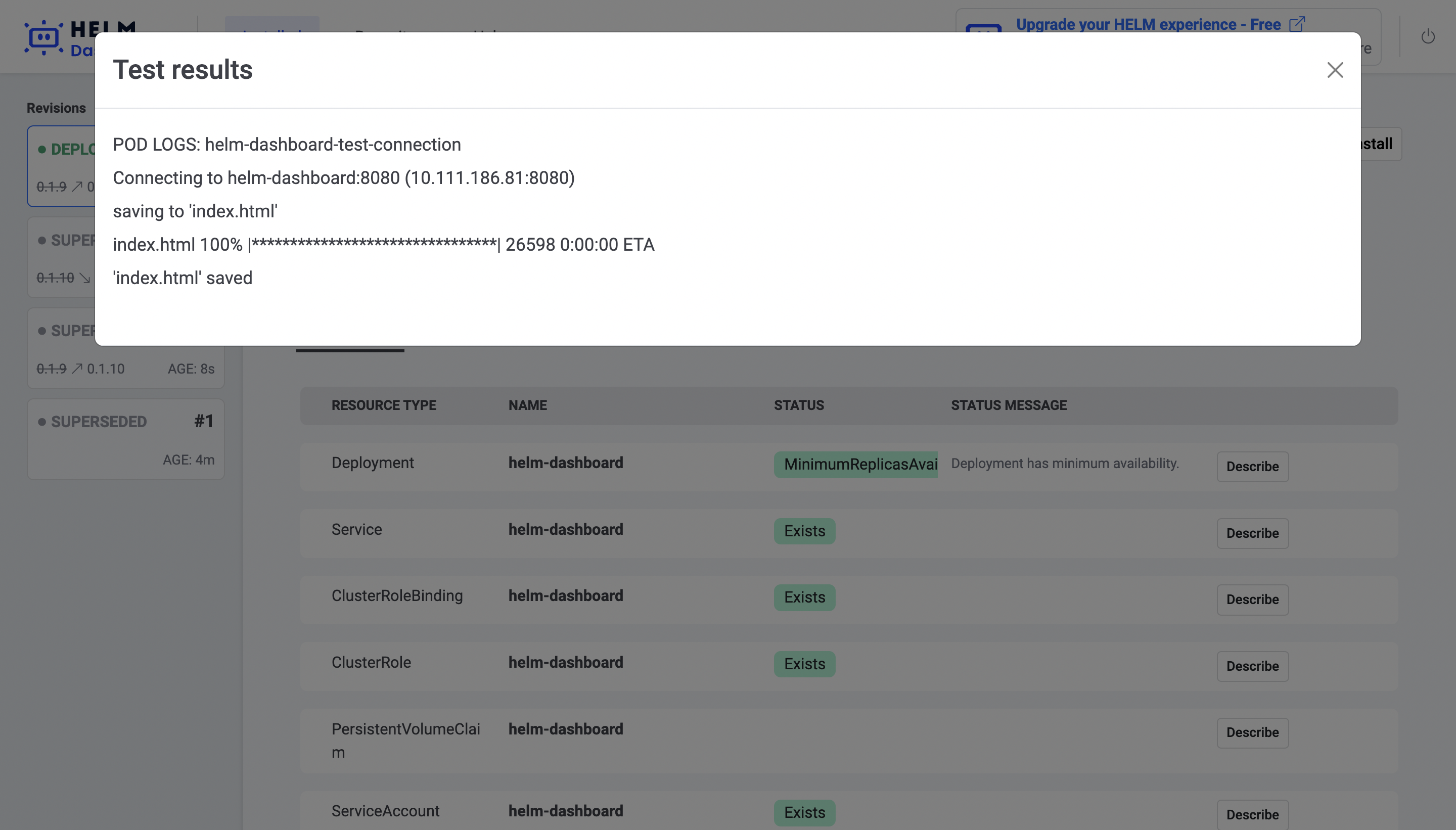Select superseded revision 0.1.10 downgrade card
Screen dimensions: 1456x830
pos(62,257)
